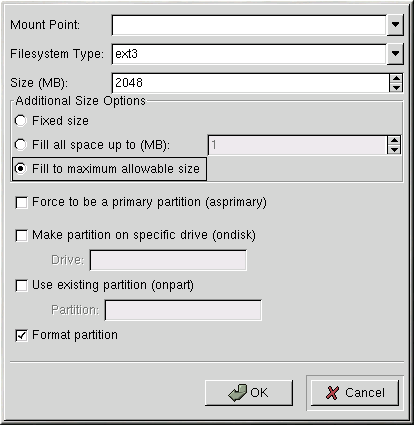
Task: Uncheck the Format partition checkbox
Action: [22, 335]
